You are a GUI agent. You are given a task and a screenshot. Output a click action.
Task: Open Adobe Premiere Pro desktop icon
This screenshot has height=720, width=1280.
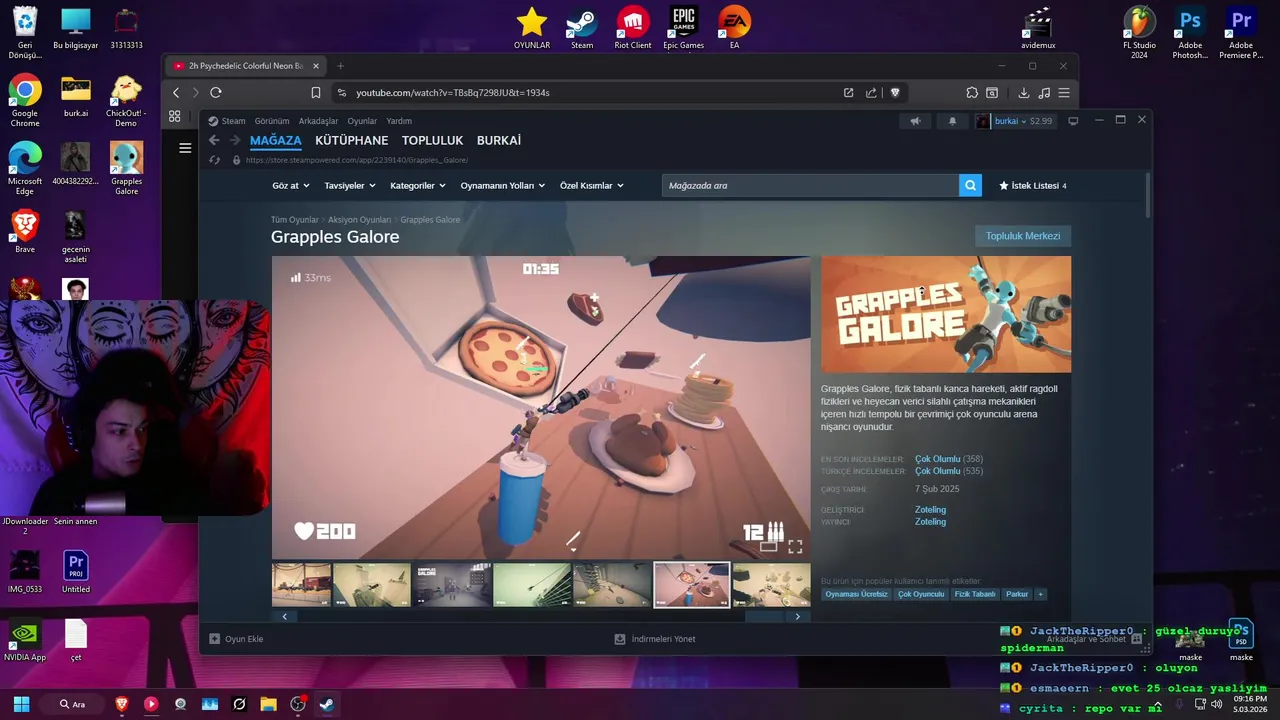click(1241, 32)
